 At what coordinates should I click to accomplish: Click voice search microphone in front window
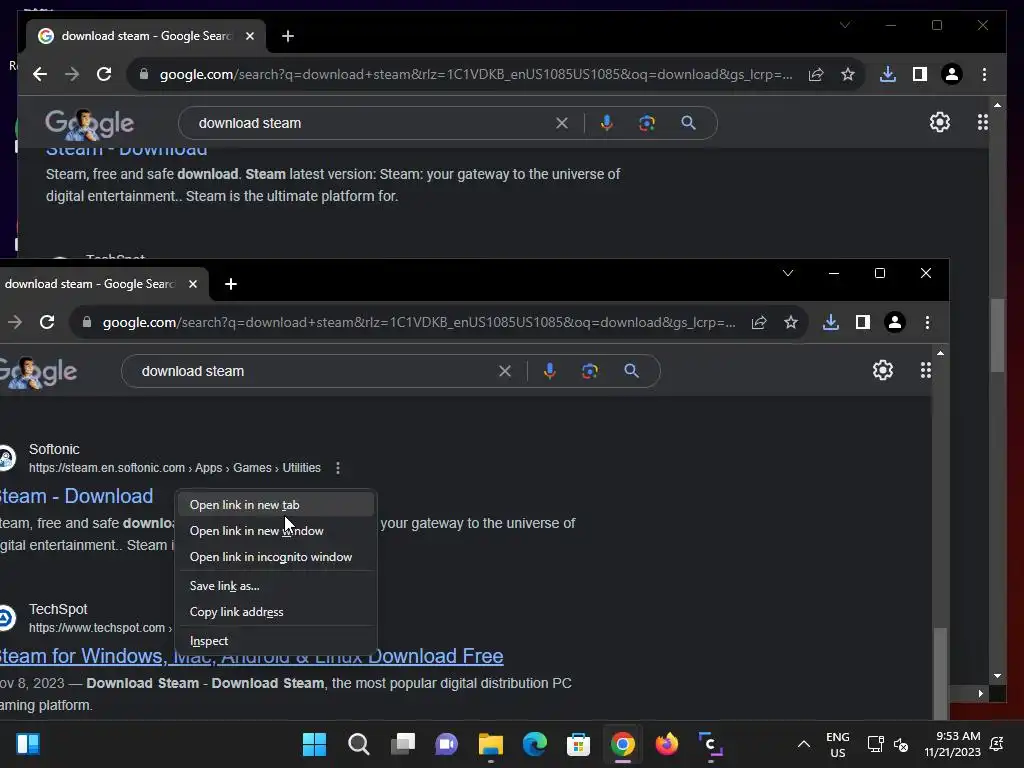coord(550,371)
